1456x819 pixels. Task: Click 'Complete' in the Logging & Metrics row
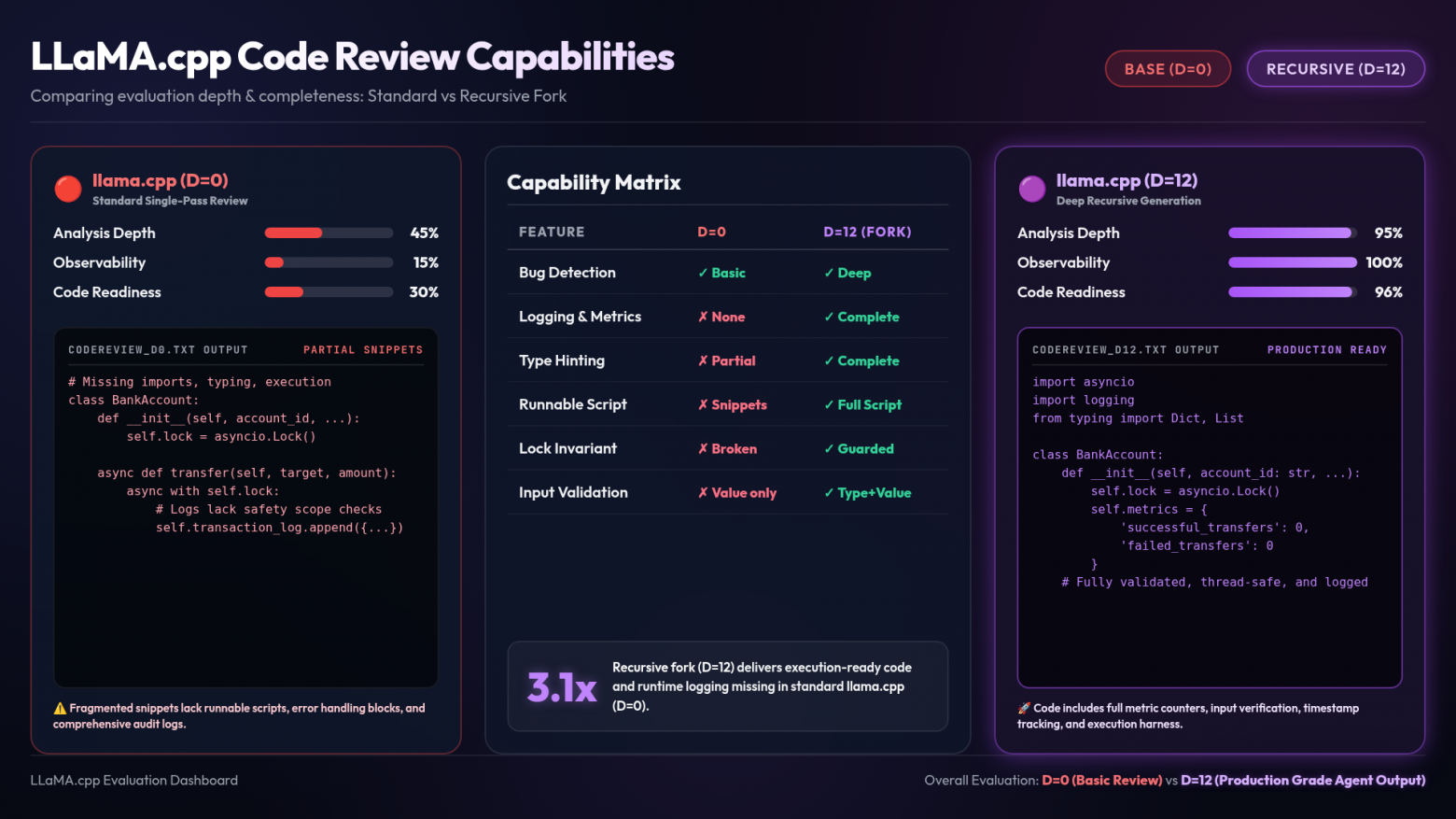861,317
